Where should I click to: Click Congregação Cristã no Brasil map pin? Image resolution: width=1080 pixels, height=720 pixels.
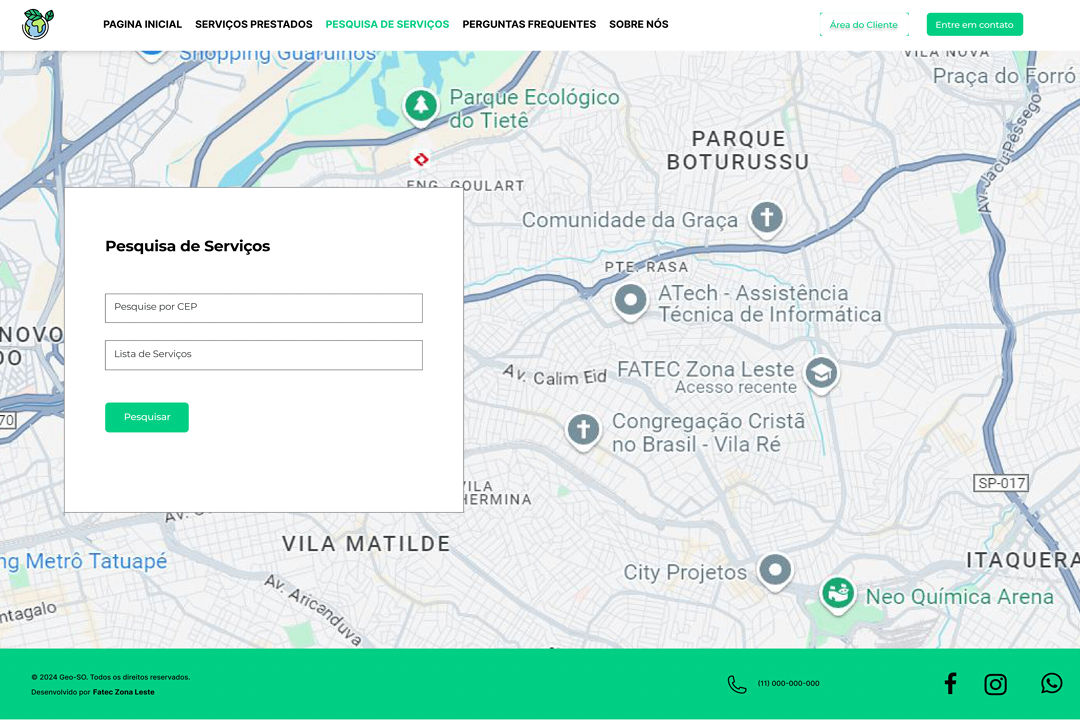click(x=583, y=430)
